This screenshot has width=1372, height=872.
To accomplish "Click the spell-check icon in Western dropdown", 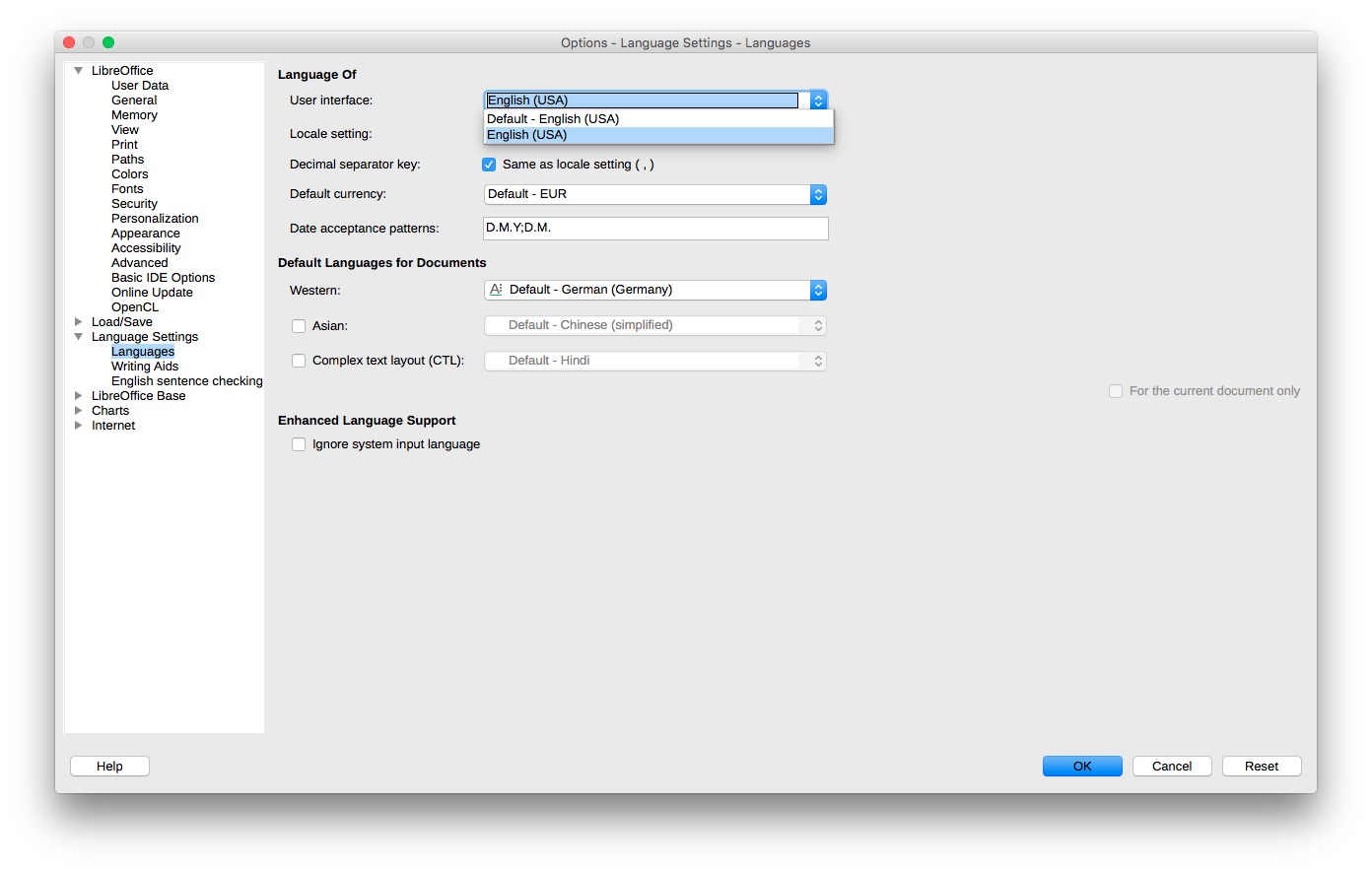I will coord(496,290).
